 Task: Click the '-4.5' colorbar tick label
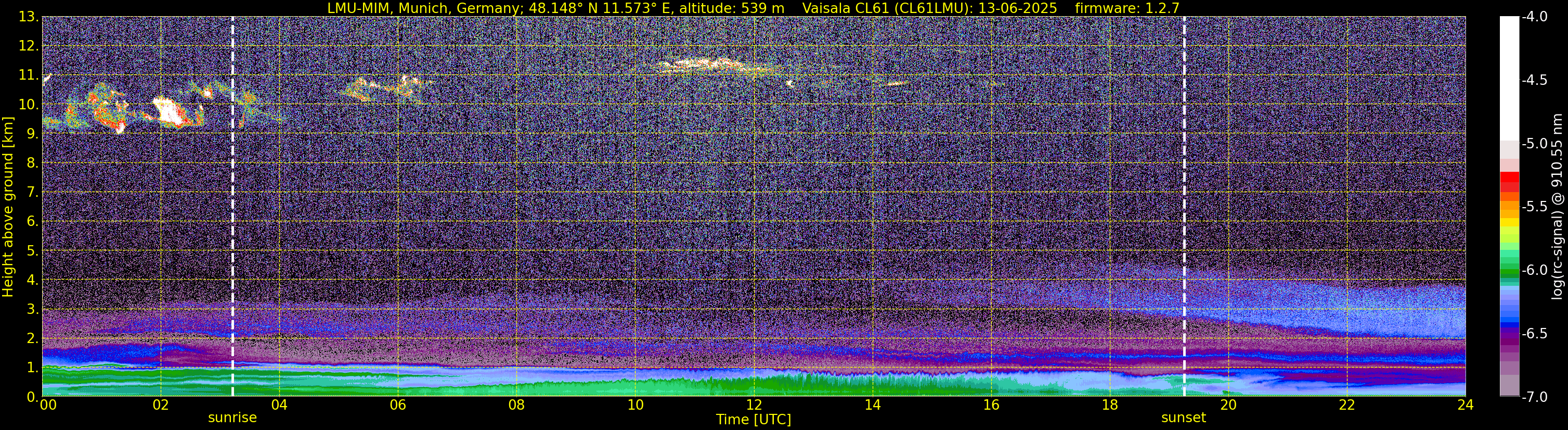1534,80
